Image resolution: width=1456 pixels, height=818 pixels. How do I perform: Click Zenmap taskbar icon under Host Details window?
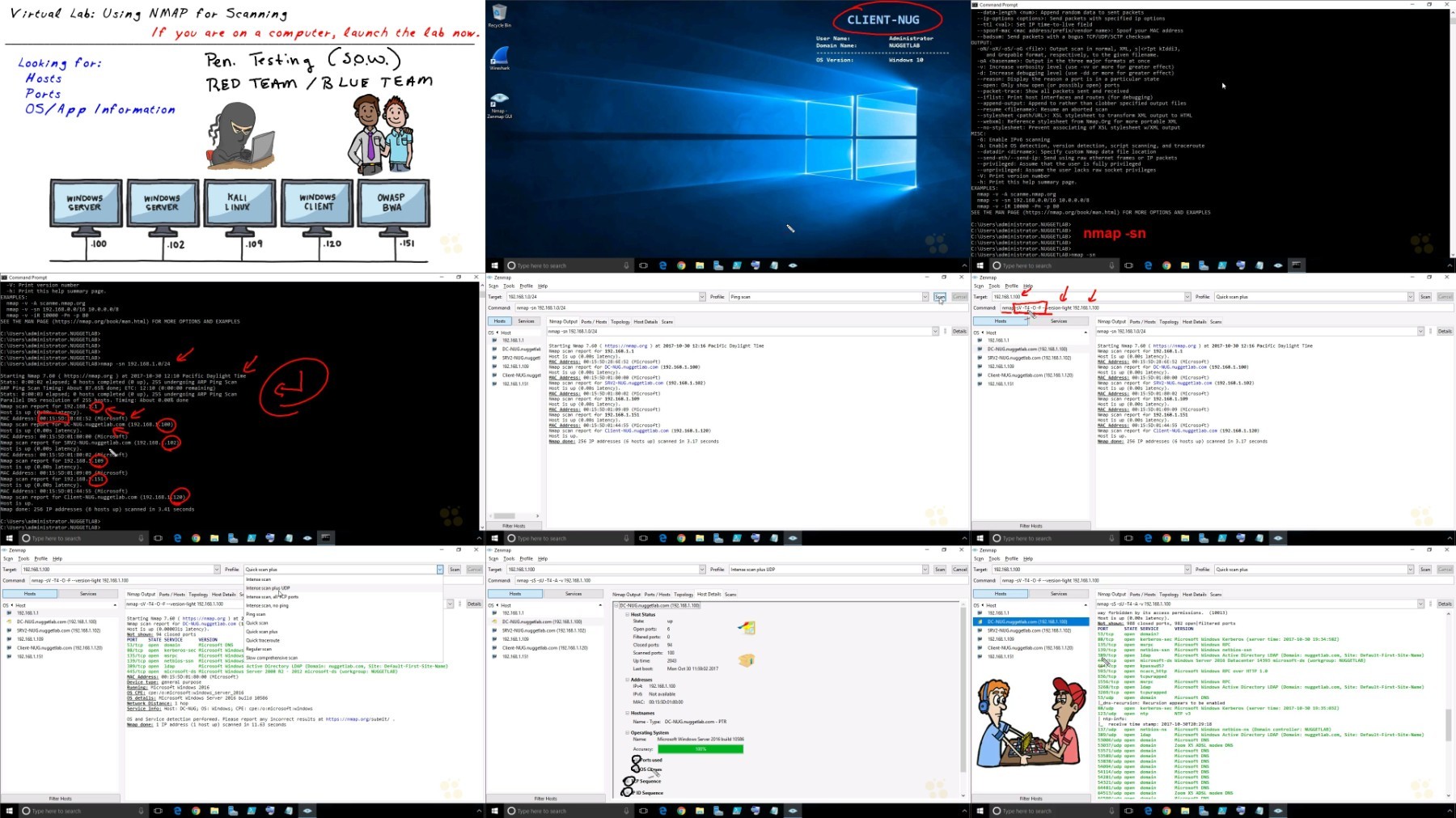click(x=793, y=811)
